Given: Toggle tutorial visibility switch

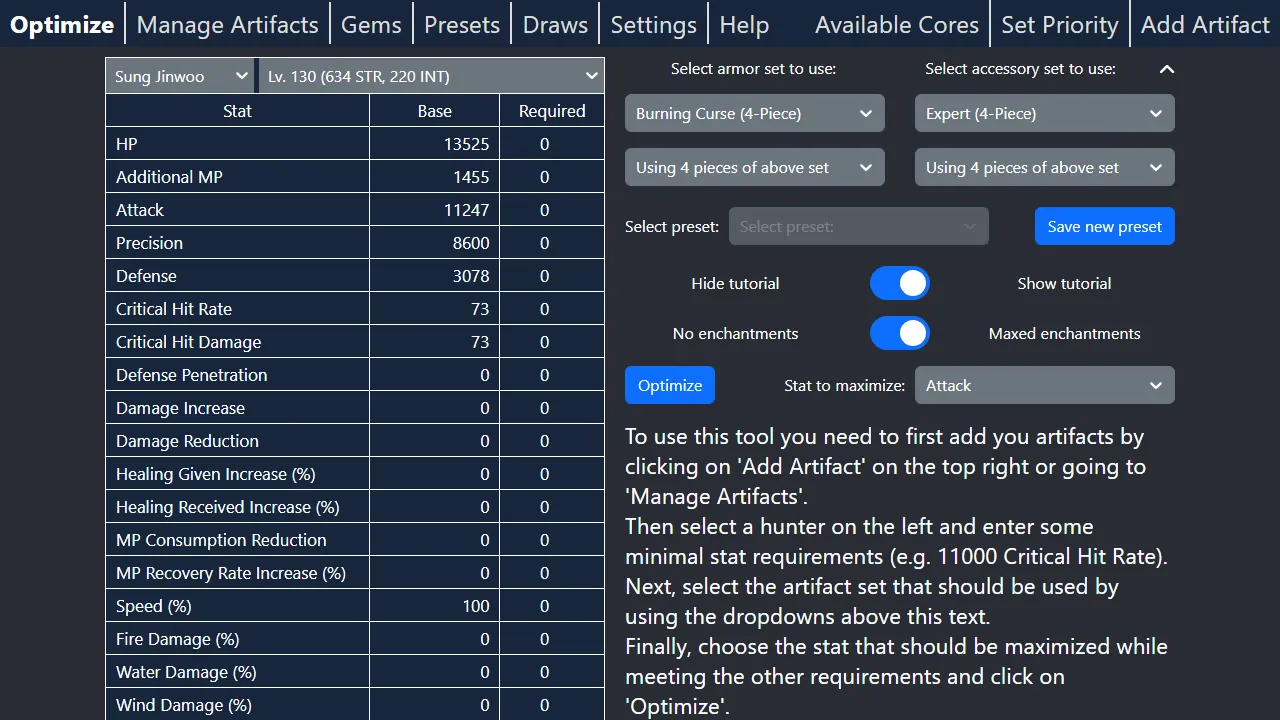Looking at the screenshot, I should tap(899, 283).
